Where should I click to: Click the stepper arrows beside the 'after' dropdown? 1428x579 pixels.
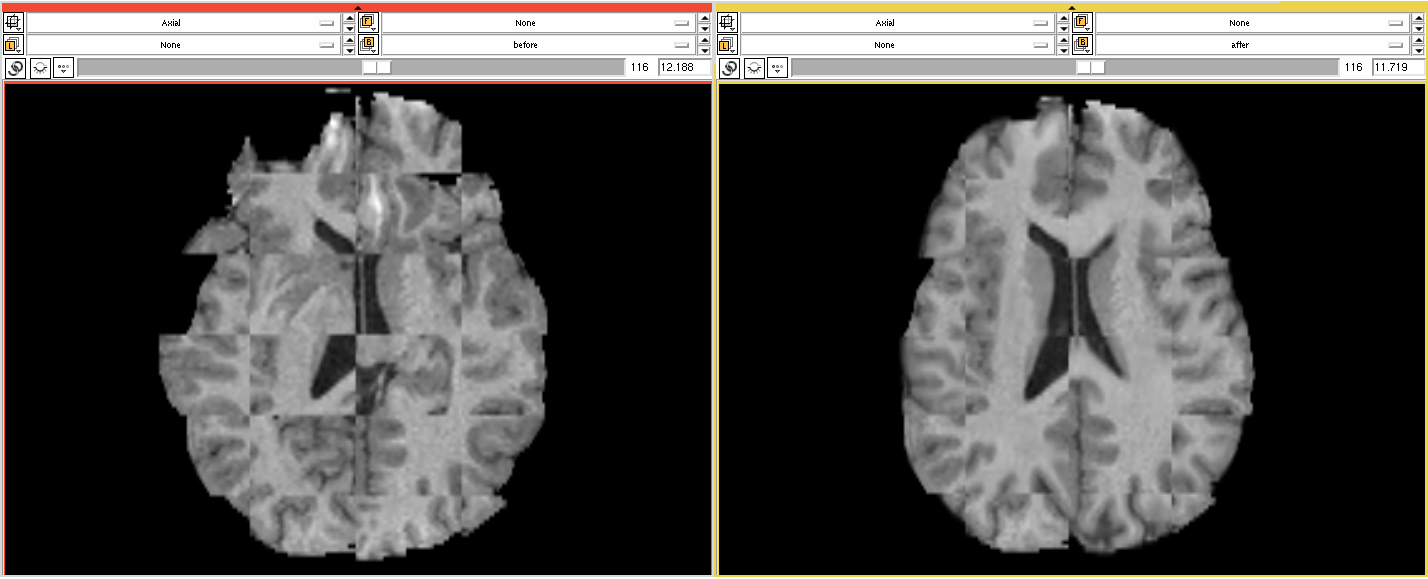tap(1418, 45)
